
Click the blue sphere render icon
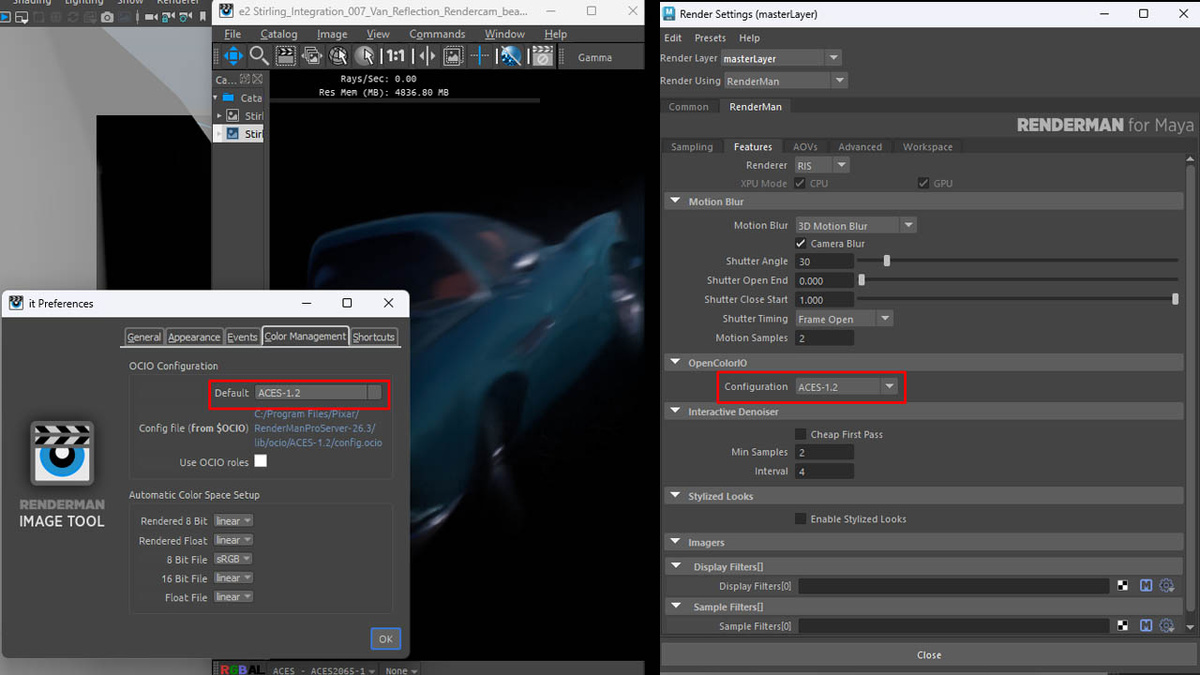point(511,57)
